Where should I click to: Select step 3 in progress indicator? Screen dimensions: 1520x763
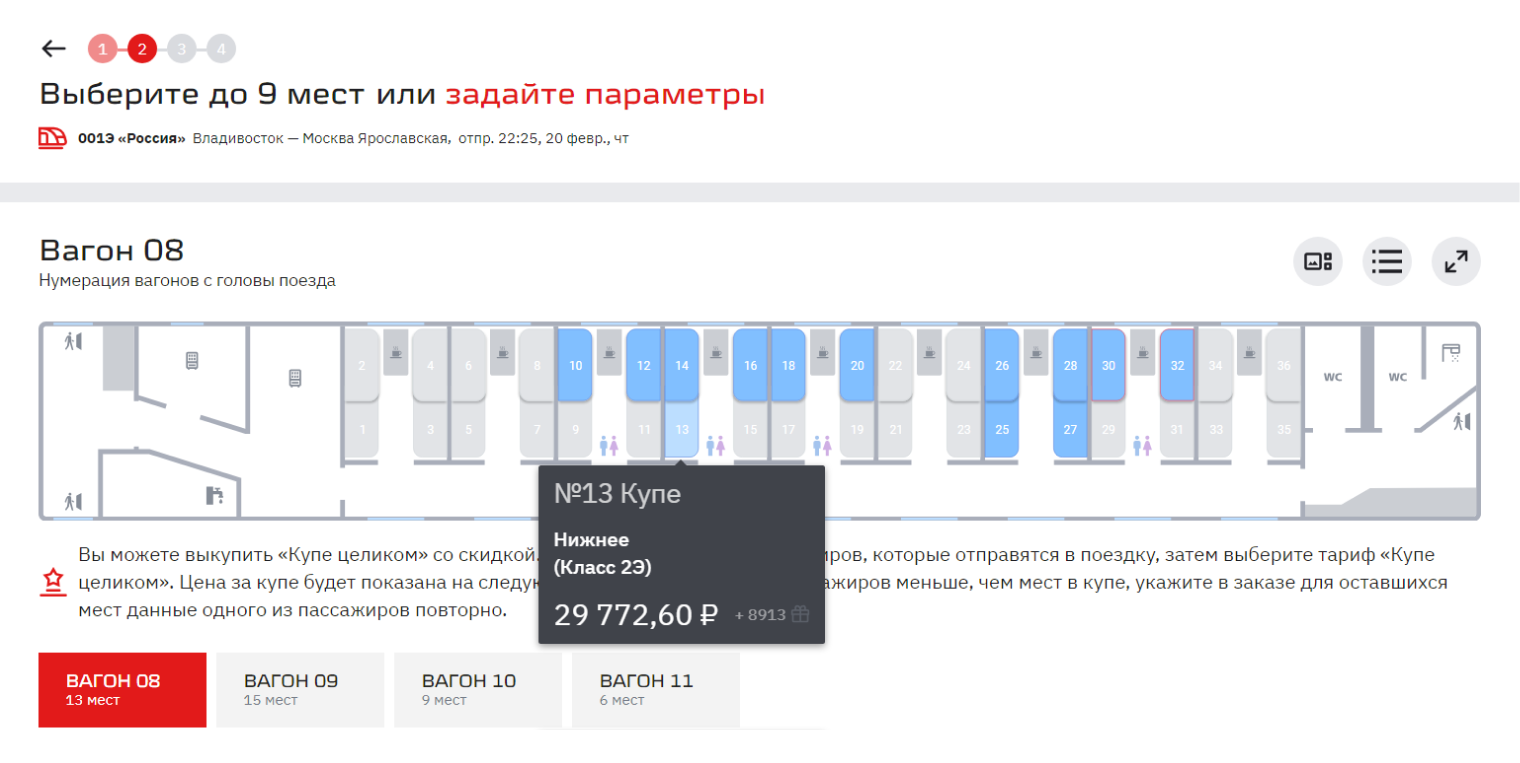[181, 48]
